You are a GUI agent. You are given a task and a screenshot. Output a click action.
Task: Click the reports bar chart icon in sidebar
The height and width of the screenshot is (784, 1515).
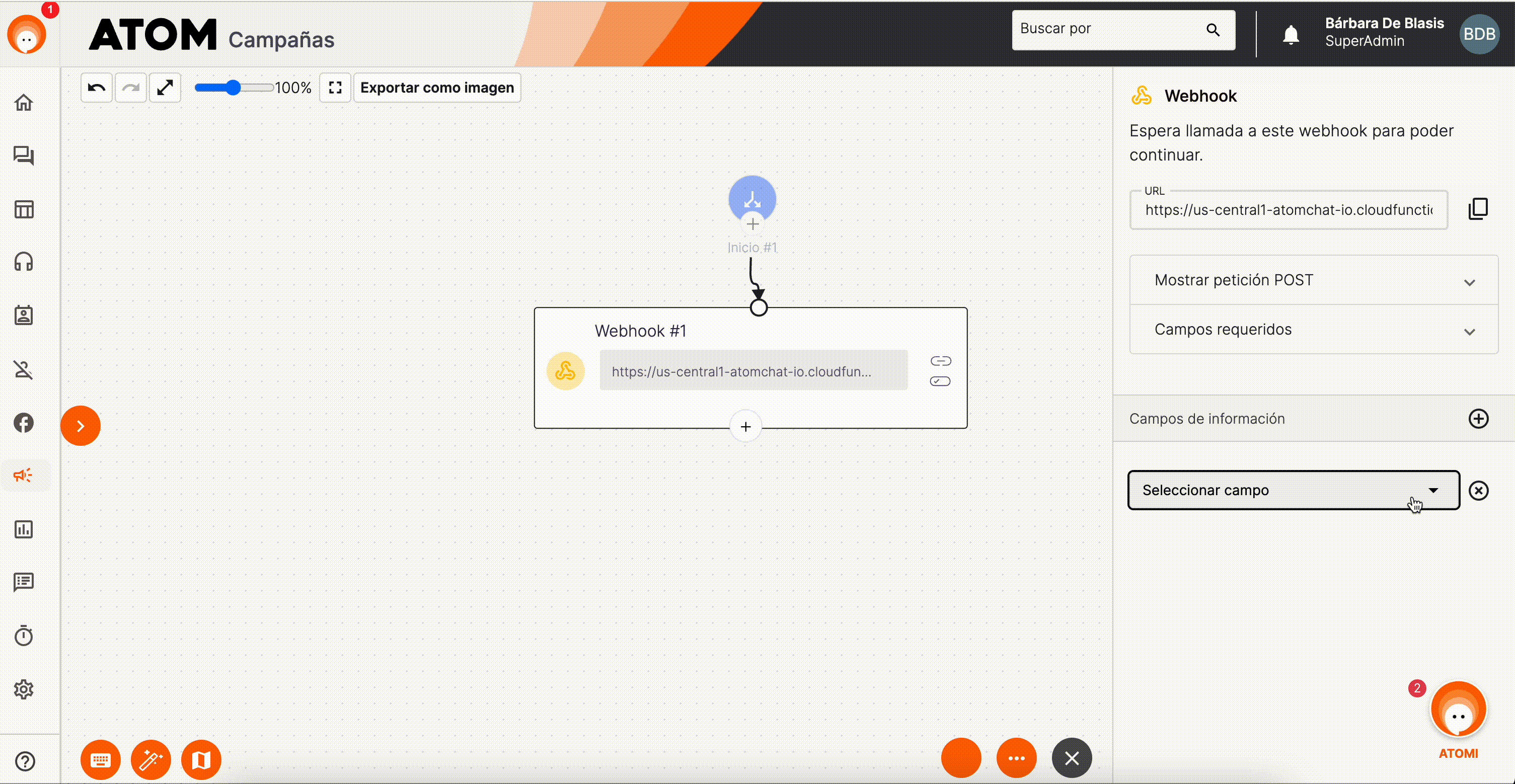[x=24, y=529]
